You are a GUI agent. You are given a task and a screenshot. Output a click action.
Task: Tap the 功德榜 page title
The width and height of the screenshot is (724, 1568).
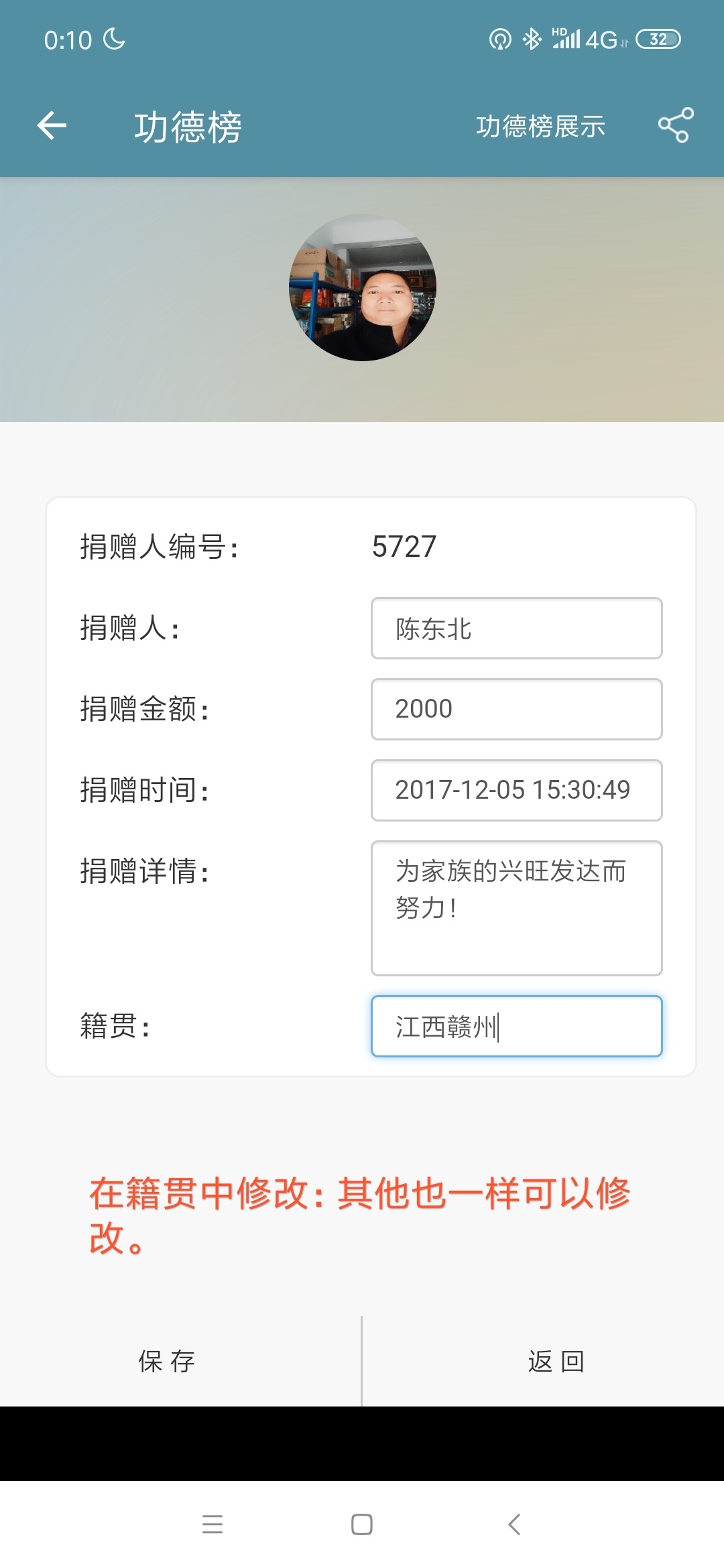(x=188, y=127)
